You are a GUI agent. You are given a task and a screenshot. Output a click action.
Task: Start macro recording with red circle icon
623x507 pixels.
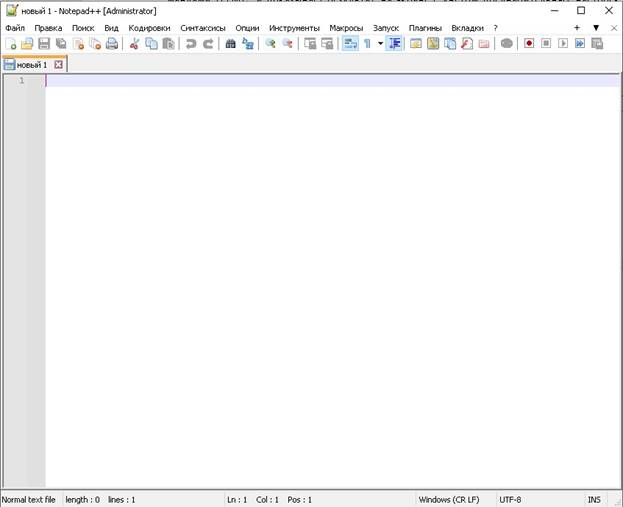tap(529, 44)
